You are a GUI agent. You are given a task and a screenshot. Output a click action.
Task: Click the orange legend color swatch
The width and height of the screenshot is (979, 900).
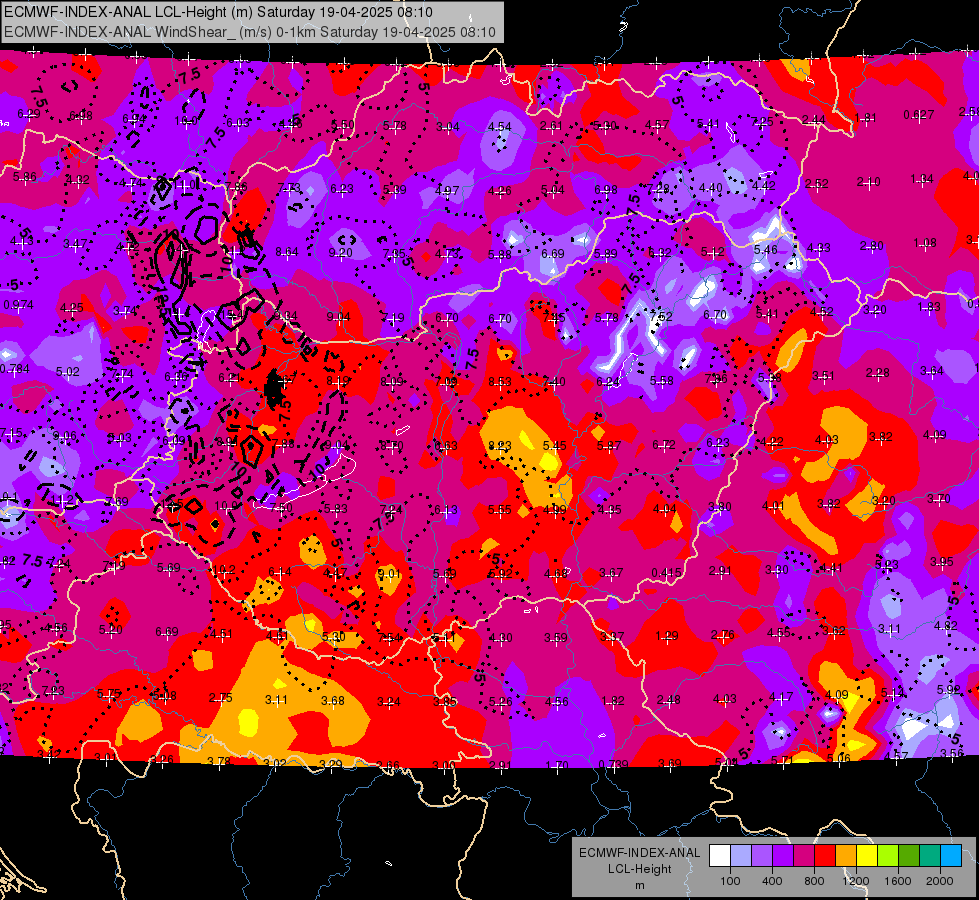(846, 856)
